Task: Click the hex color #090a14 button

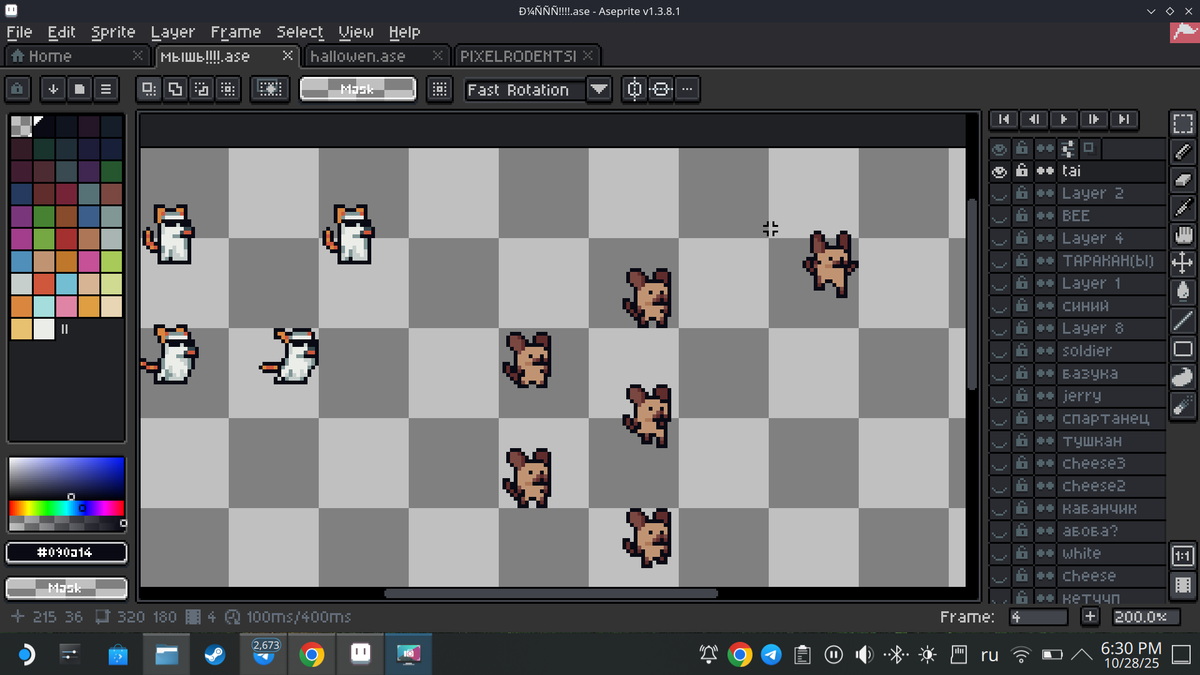Action: (x=66, y=552)
